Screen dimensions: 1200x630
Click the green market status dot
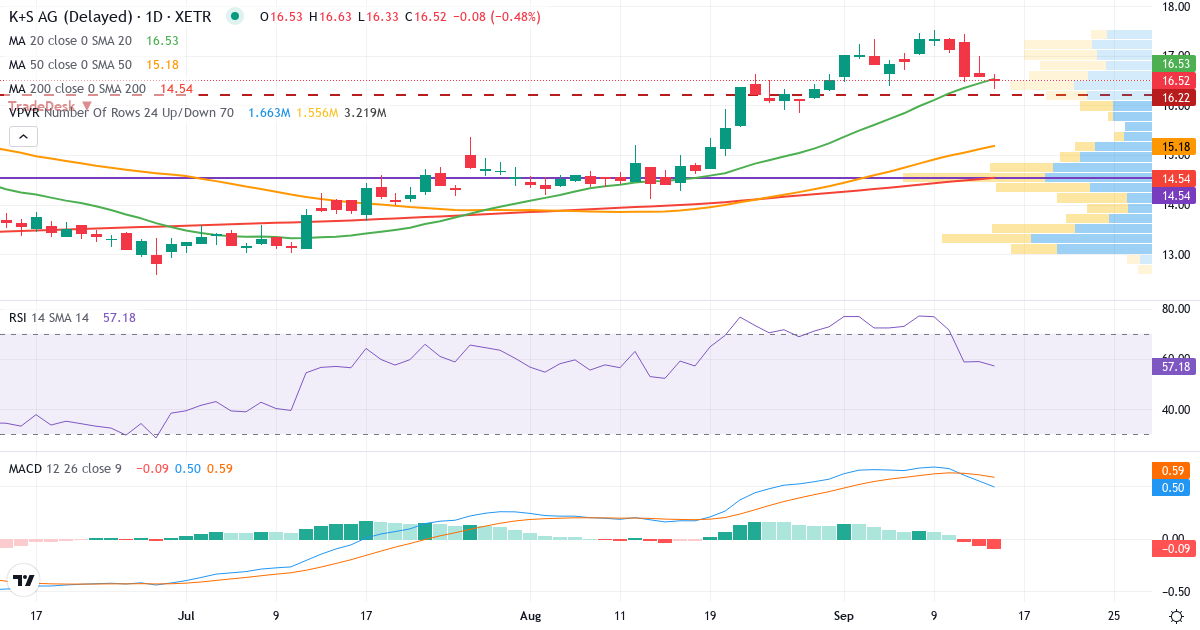234,17
